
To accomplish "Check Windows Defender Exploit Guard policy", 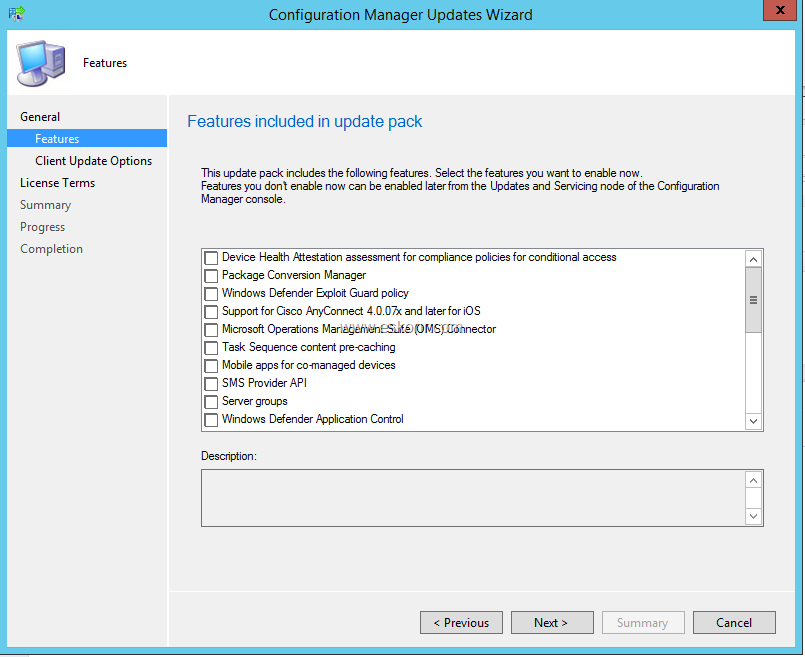I will pos(211,294).
